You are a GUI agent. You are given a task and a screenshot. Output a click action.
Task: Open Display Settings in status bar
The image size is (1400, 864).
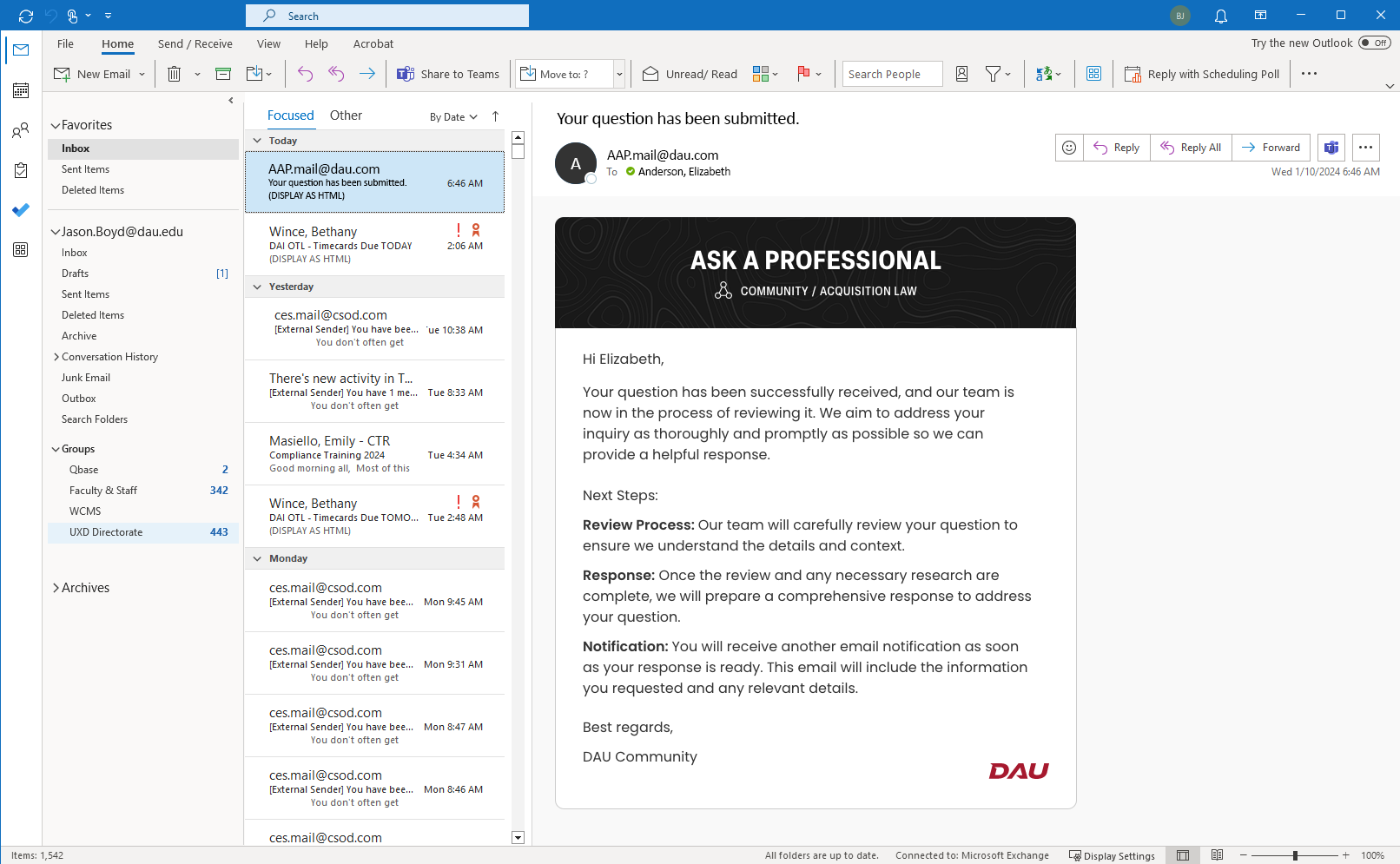[1113, 855]
